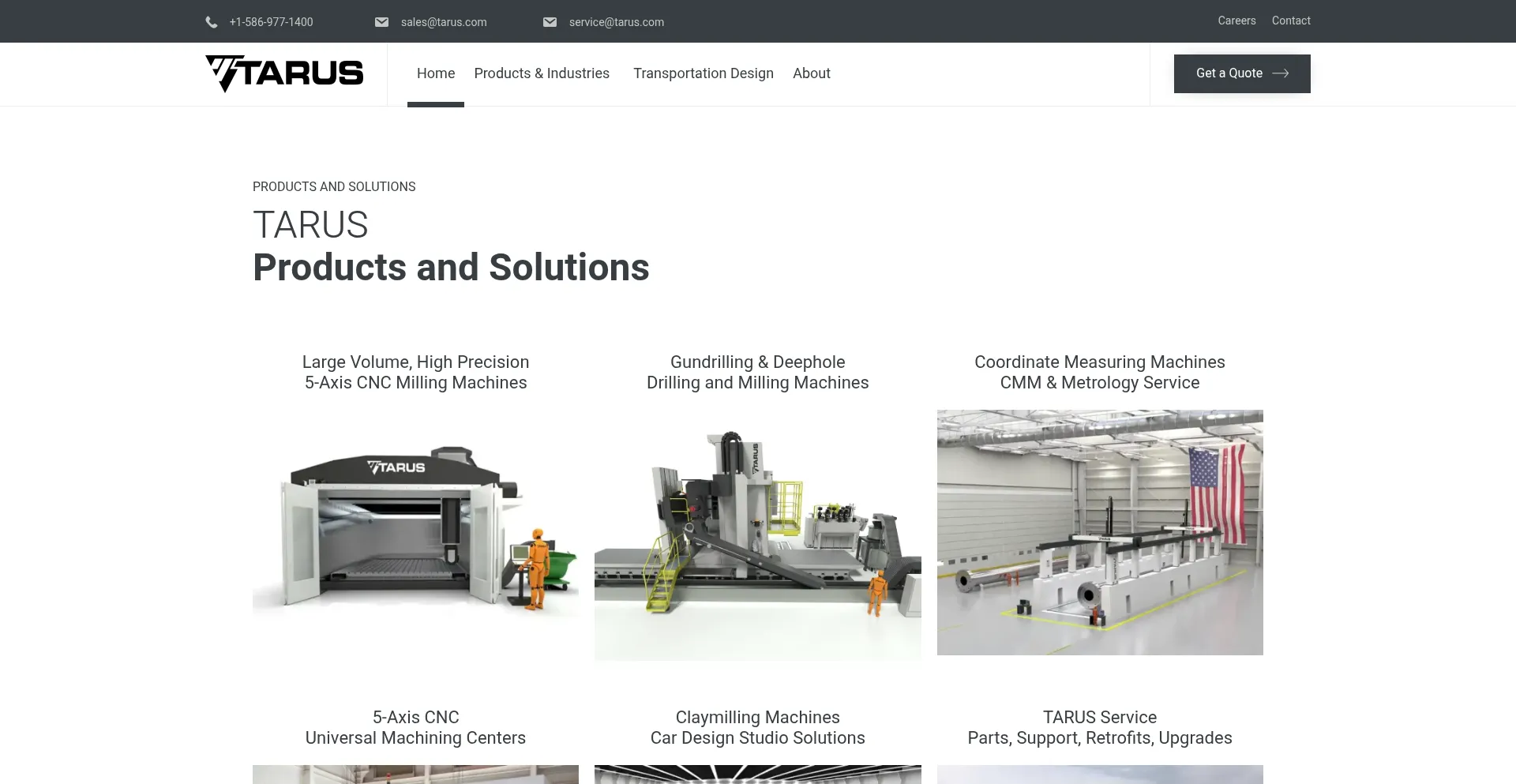Viewport: 1516px width, 784px height.
Task: Go to the Careers page
Action: click(x=1236, y=21)
